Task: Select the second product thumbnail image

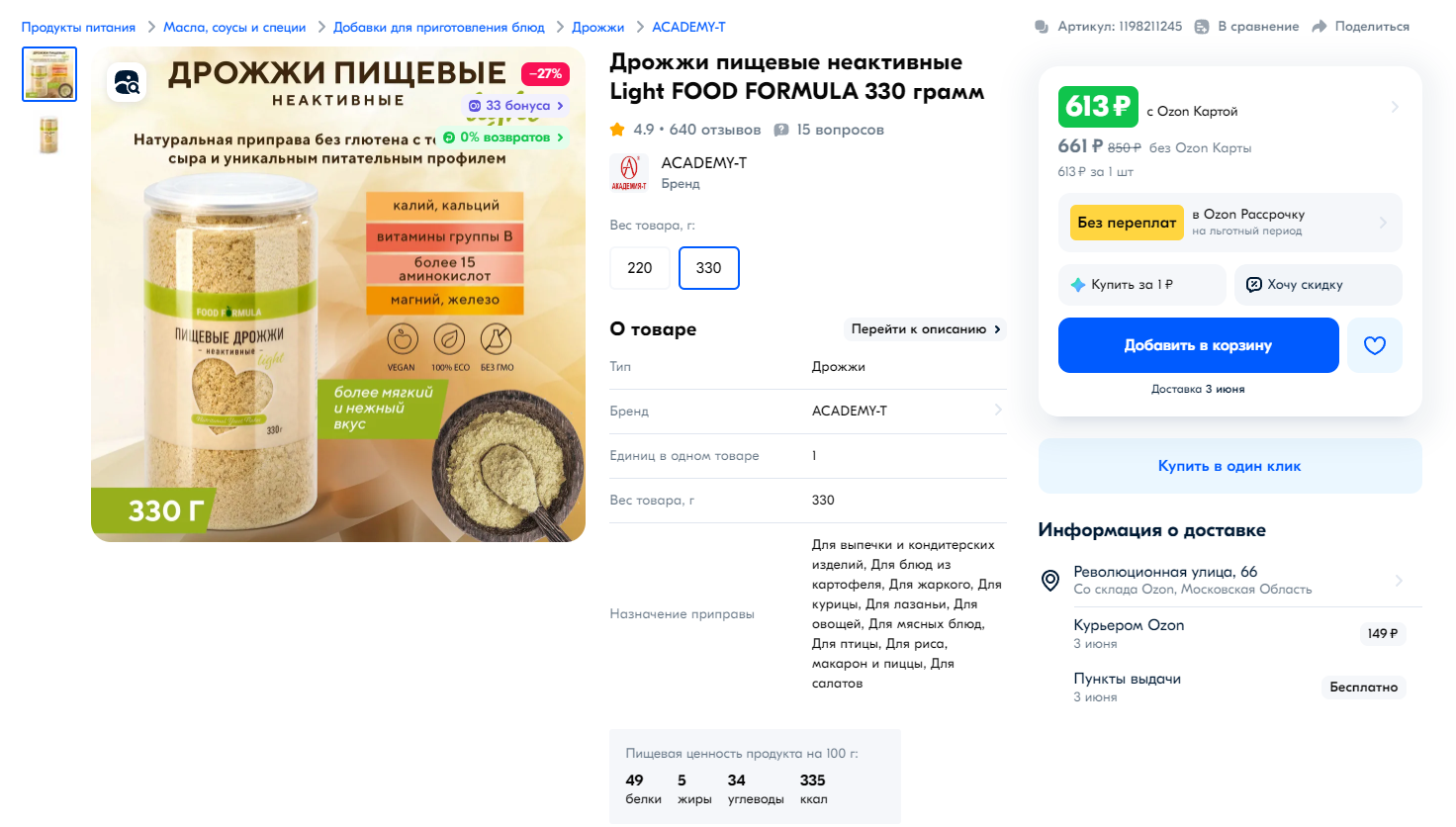Action: tap(49, 135)
